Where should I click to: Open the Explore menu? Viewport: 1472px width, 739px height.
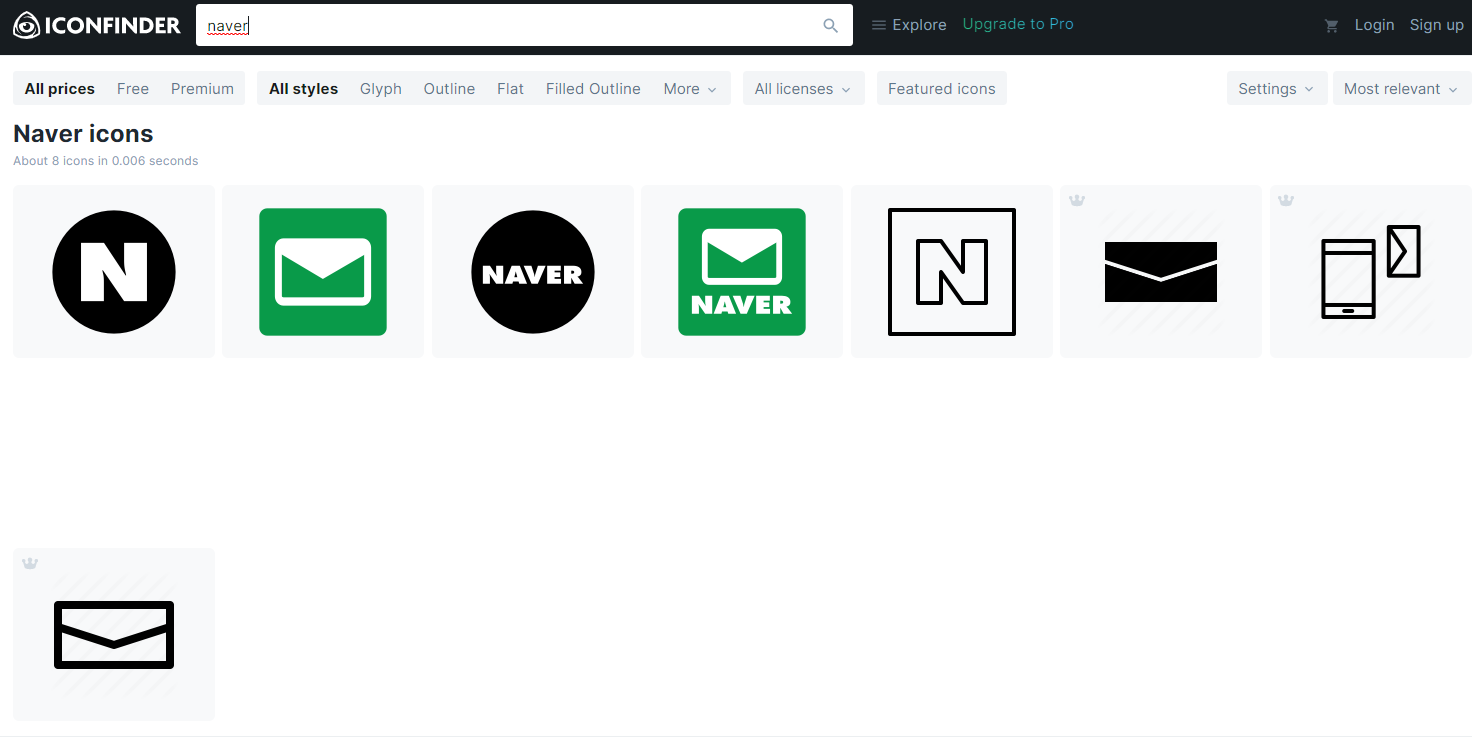[908, 25]
